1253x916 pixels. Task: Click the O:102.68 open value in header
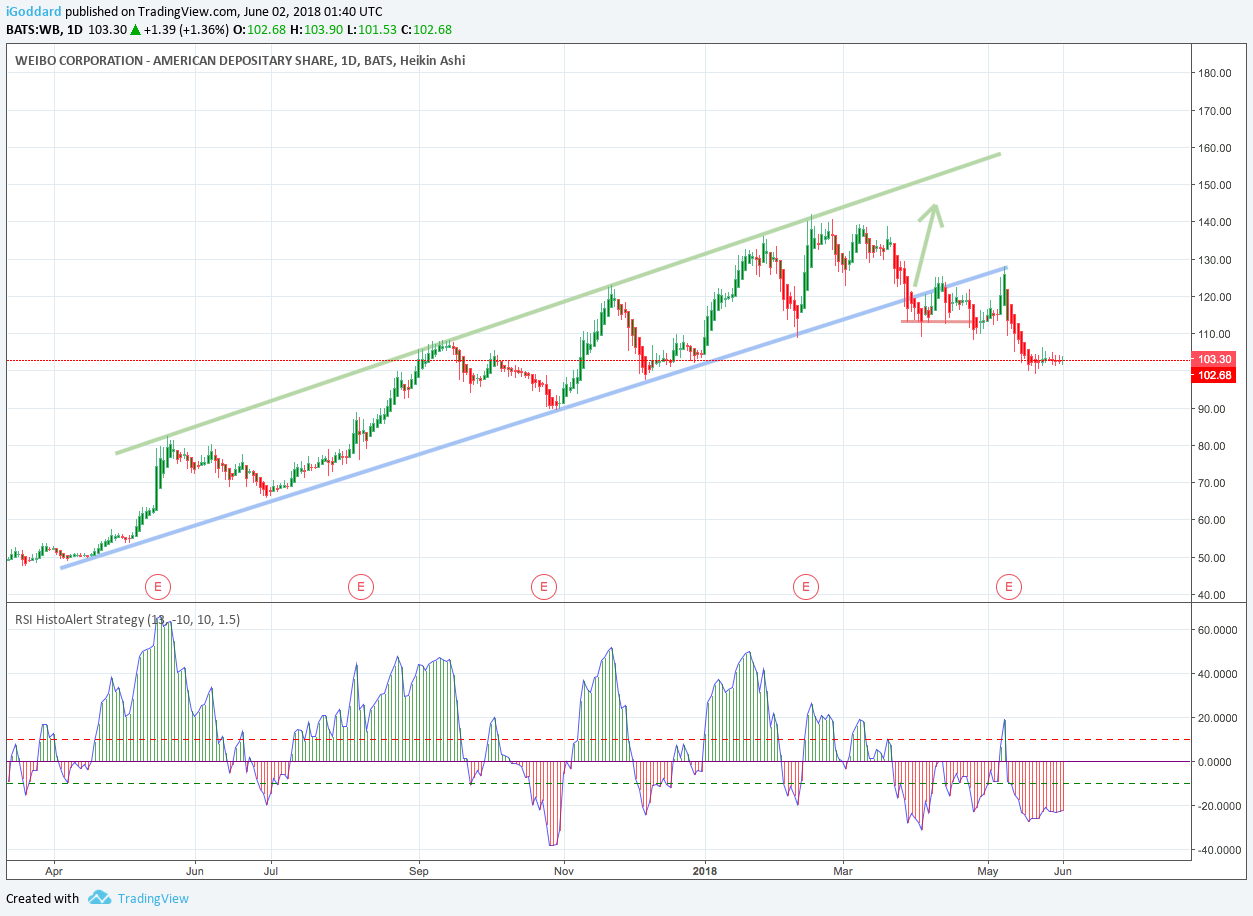pos(262,28)
